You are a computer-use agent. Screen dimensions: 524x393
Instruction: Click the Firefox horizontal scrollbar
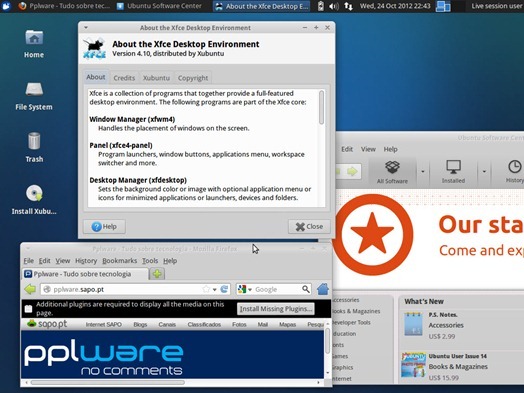107,382
